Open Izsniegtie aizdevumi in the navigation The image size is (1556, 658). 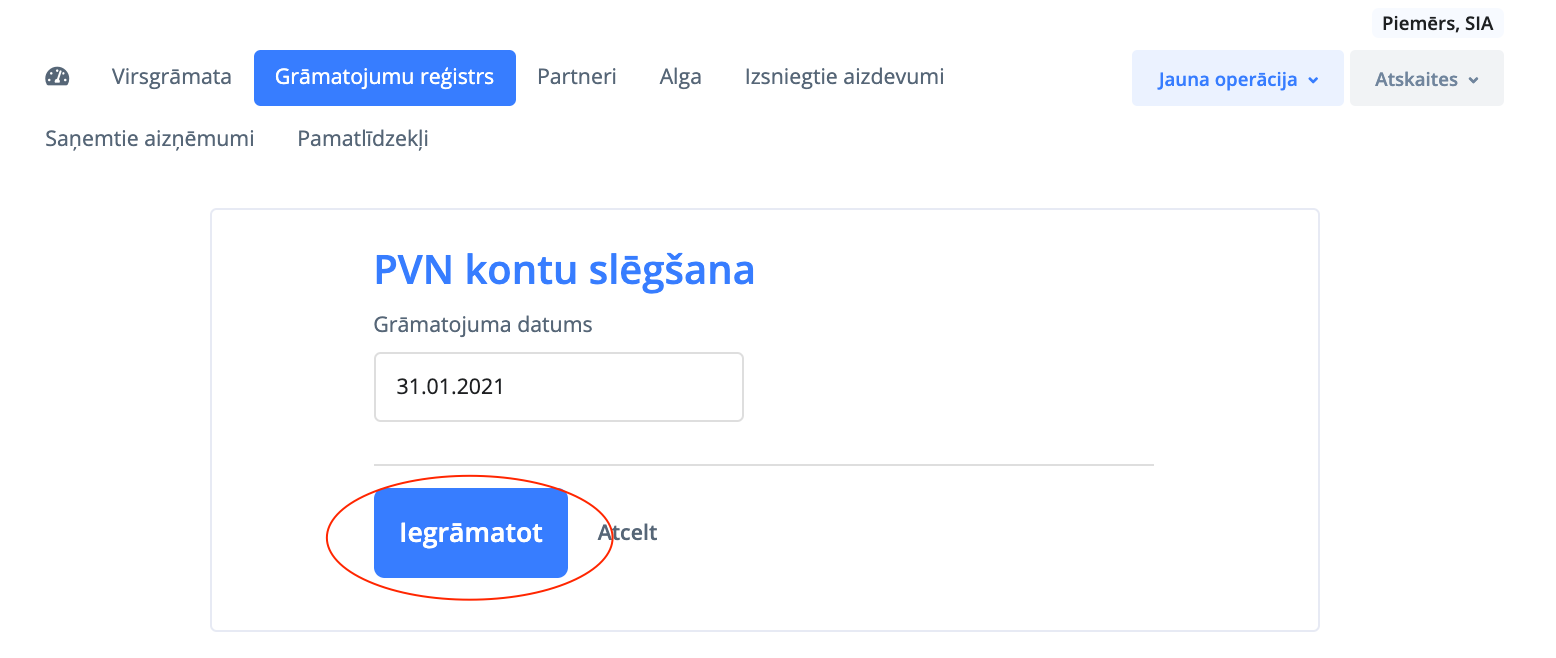(844, 77)
